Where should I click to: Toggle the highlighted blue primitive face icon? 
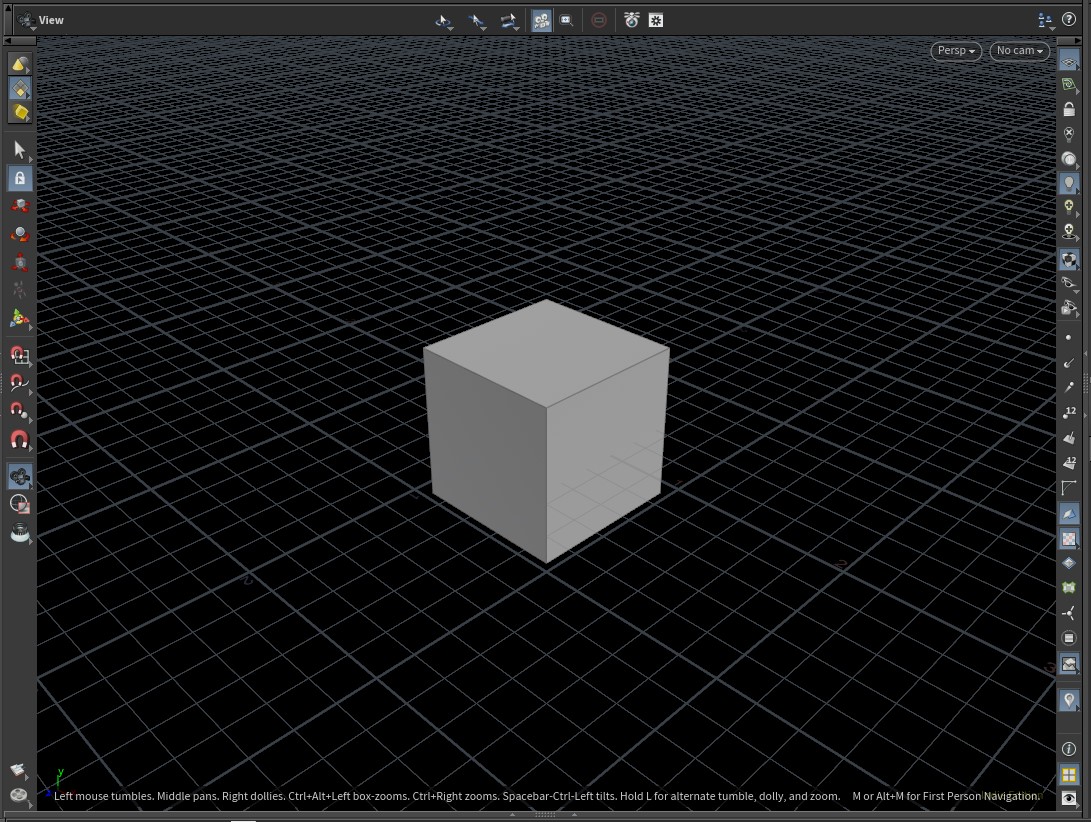click(x=1069, y=514)
